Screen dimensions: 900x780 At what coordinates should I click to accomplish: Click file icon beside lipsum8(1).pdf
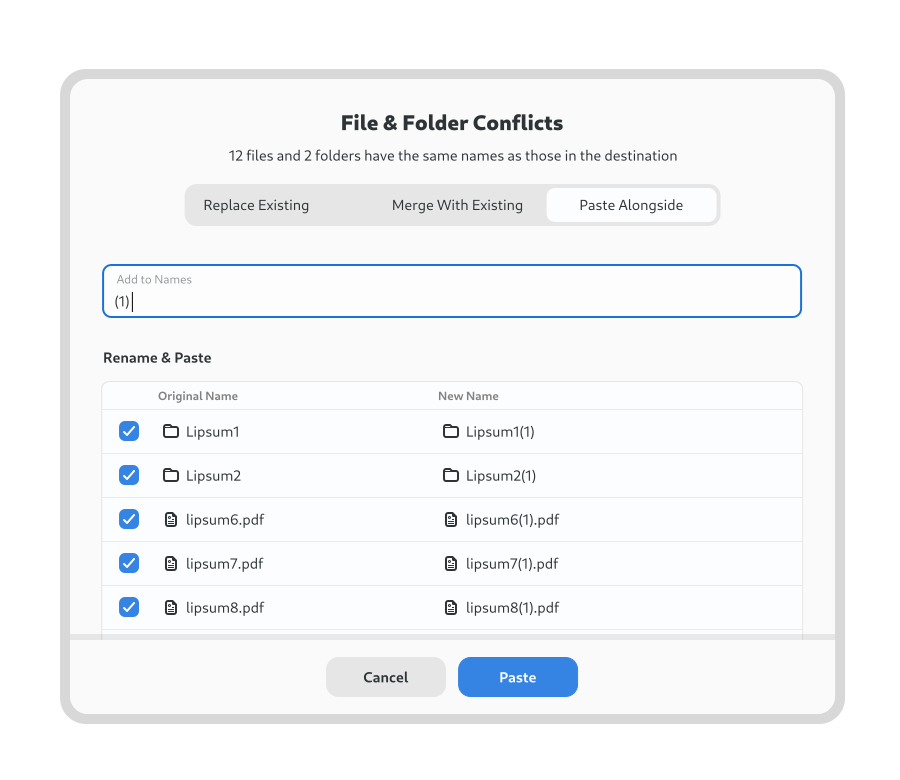tap(451, 607)
